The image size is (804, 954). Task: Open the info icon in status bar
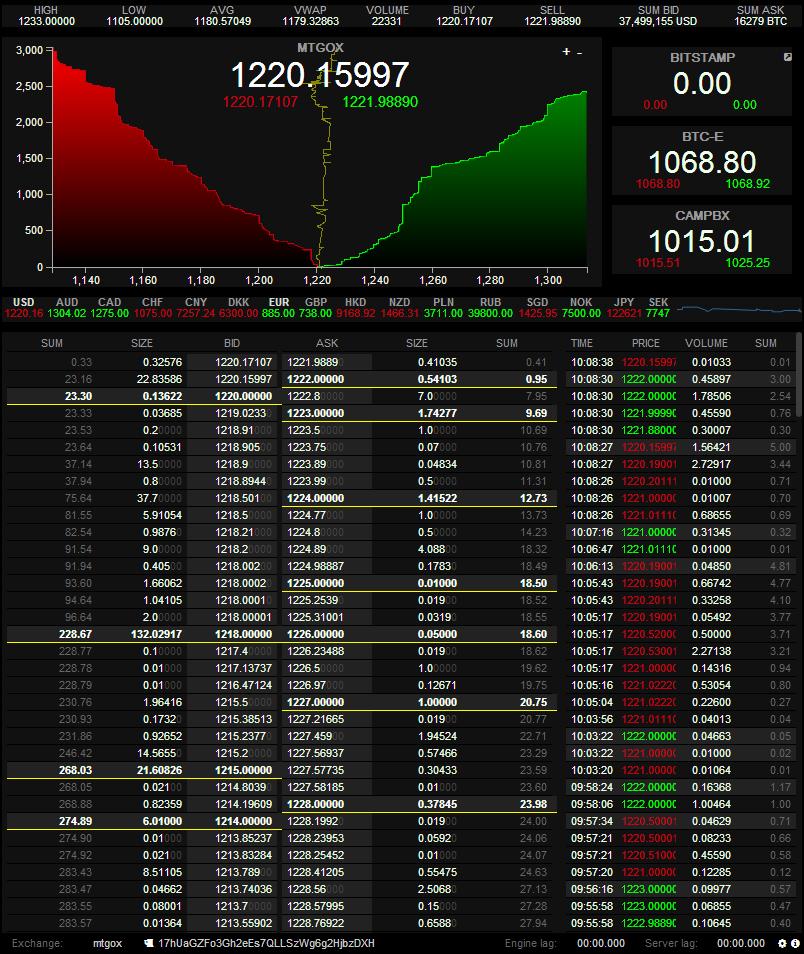[x=795, y=943]
